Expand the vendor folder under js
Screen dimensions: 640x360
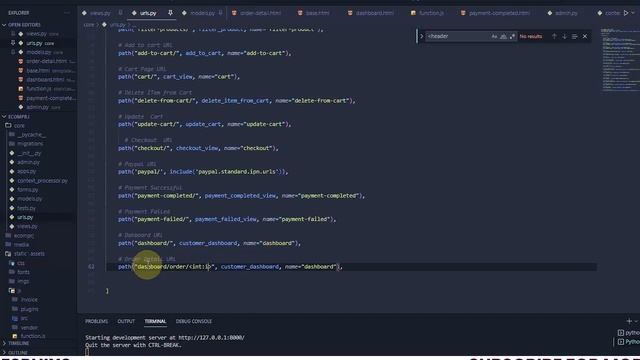coord(29,327)
